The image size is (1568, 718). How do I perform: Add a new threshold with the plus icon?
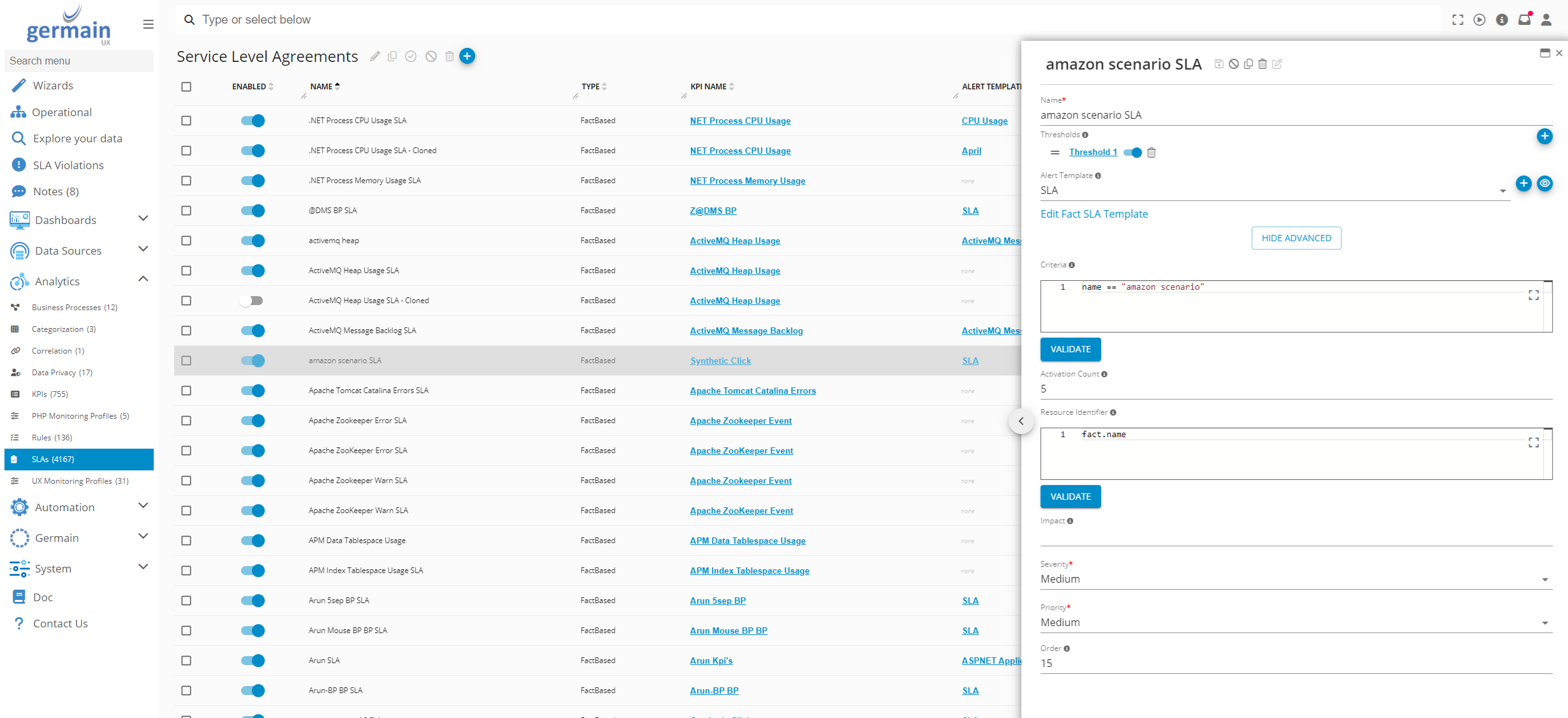(1544, 136)
